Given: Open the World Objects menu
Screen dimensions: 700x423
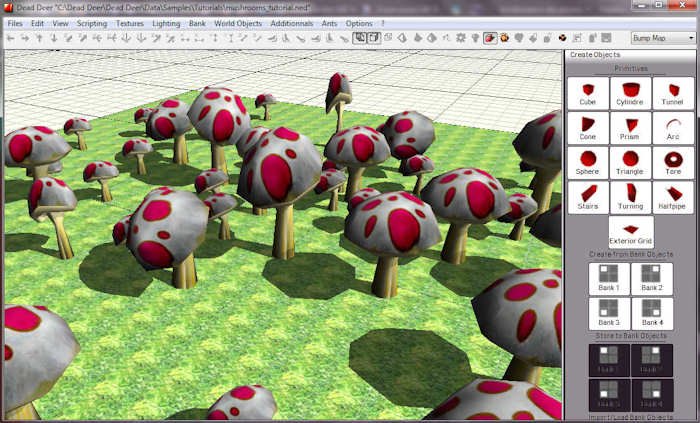Looking at the screenshot, I should (238, 24).
